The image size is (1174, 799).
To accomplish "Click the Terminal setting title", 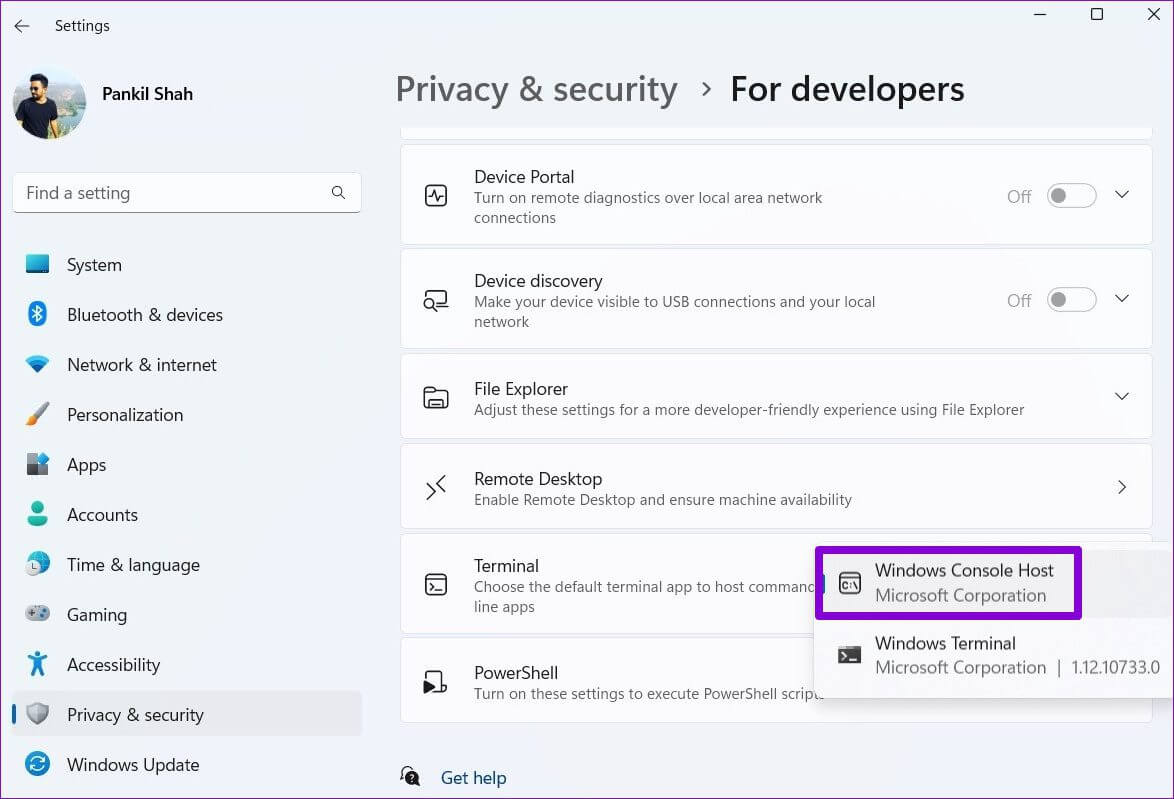I will (506, 565).
